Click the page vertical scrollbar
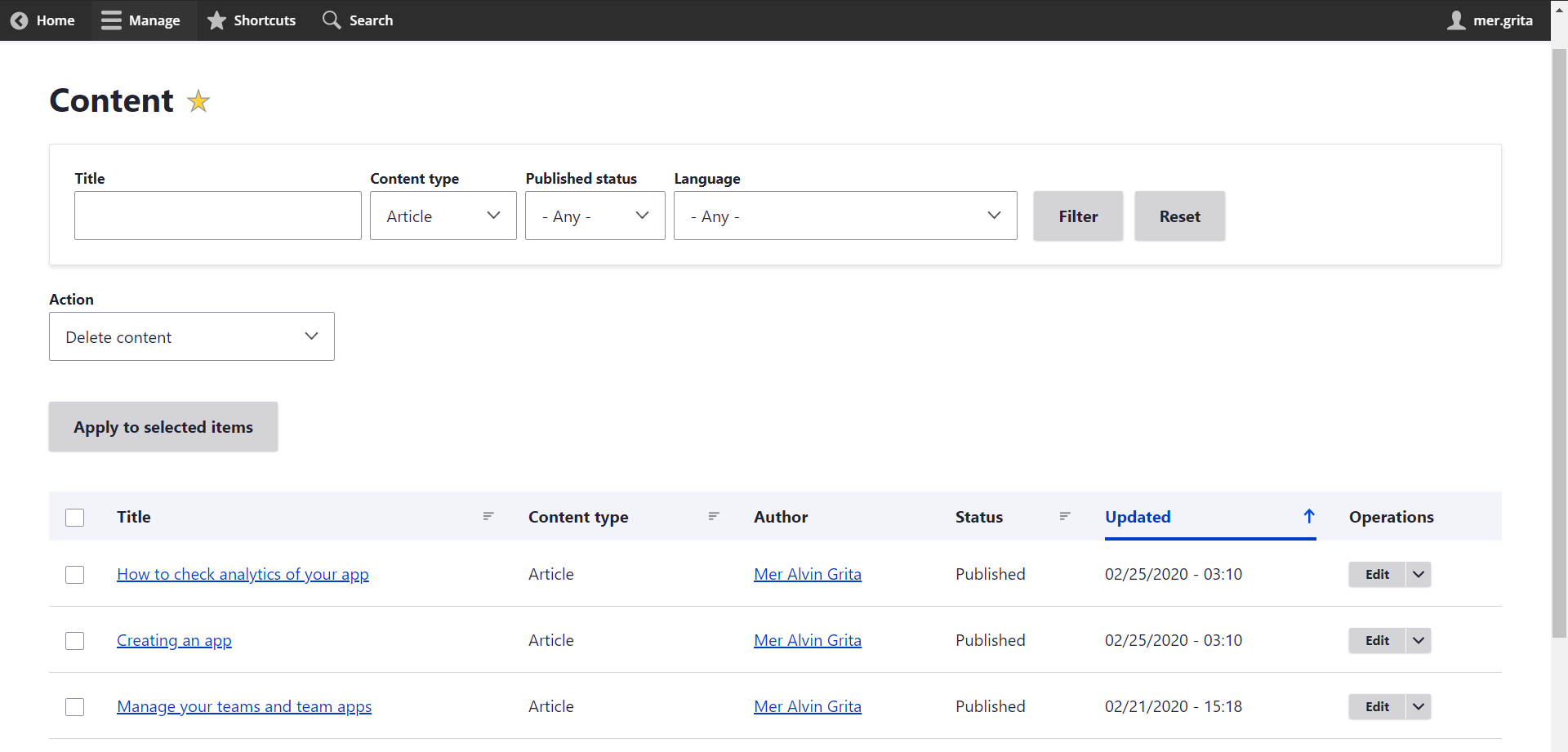1568x752 pixels. coord(1559,343)
